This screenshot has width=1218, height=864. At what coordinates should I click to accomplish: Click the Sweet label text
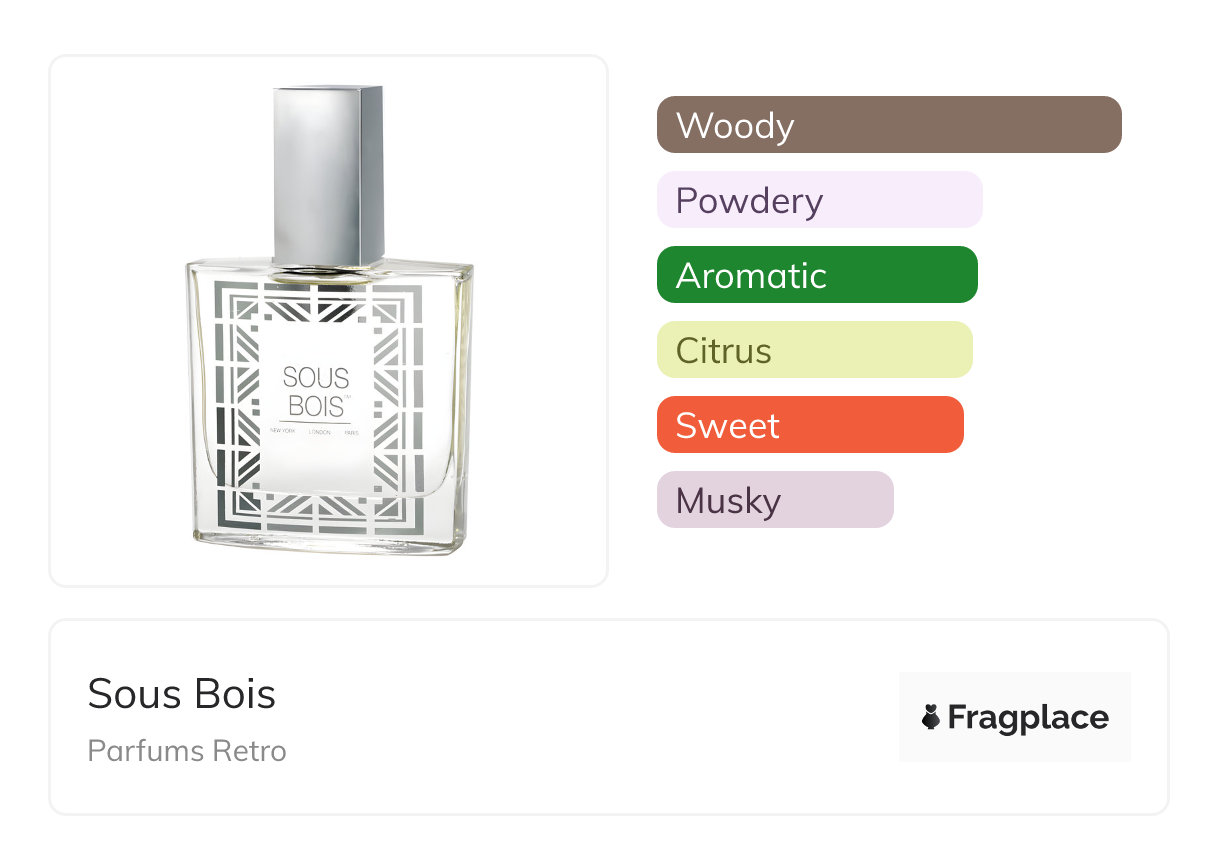click(727, 426)
